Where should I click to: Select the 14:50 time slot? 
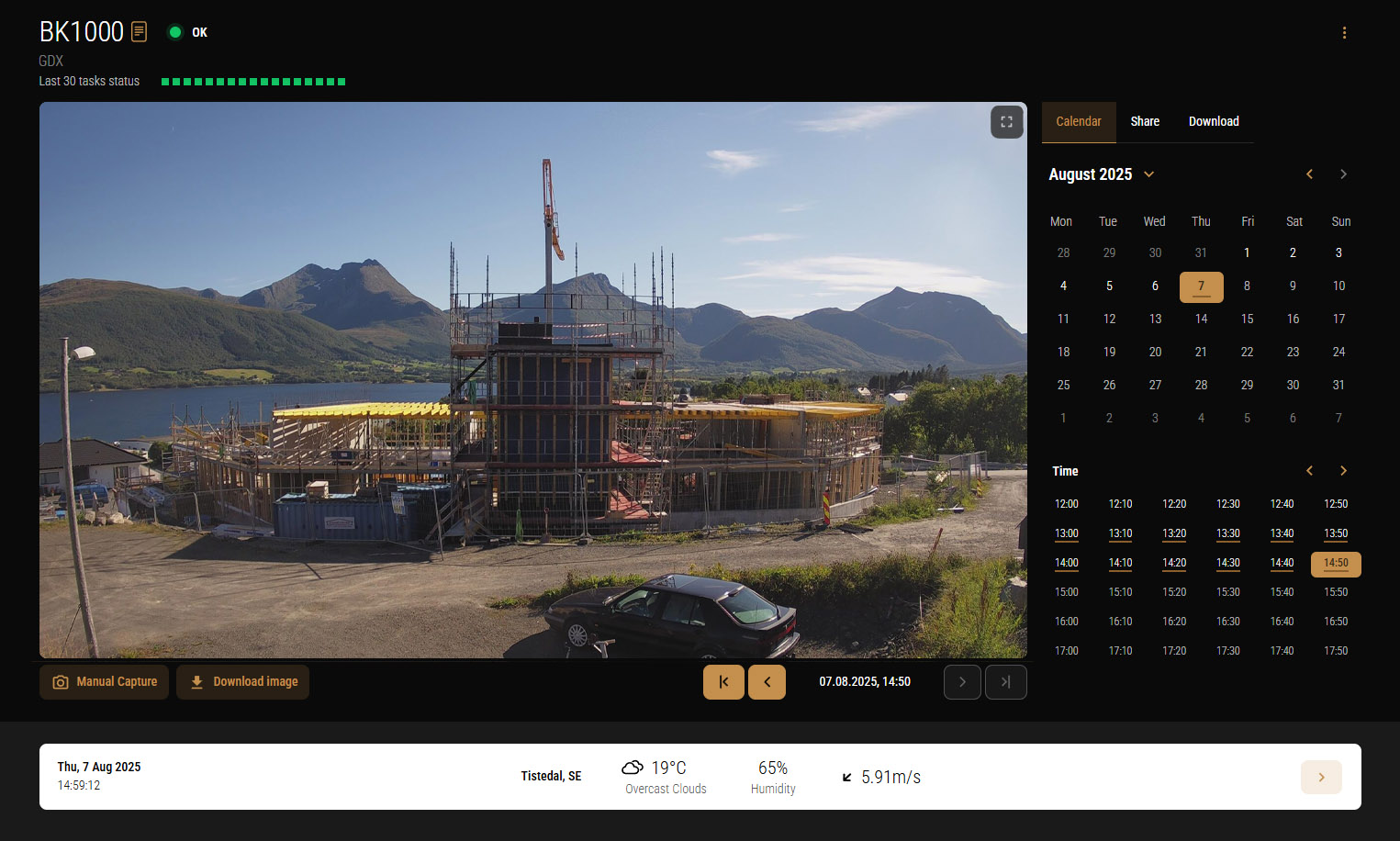pos(1336,563)
